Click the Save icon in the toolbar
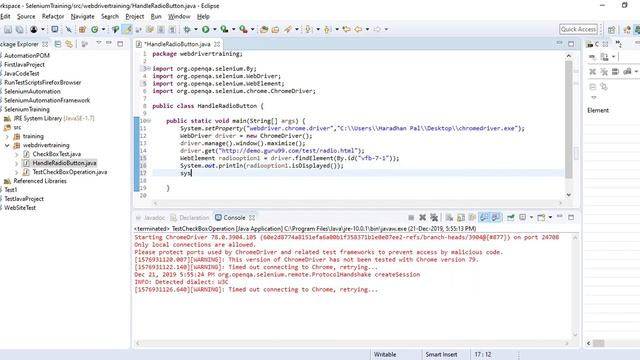 [x=8, y=29]
